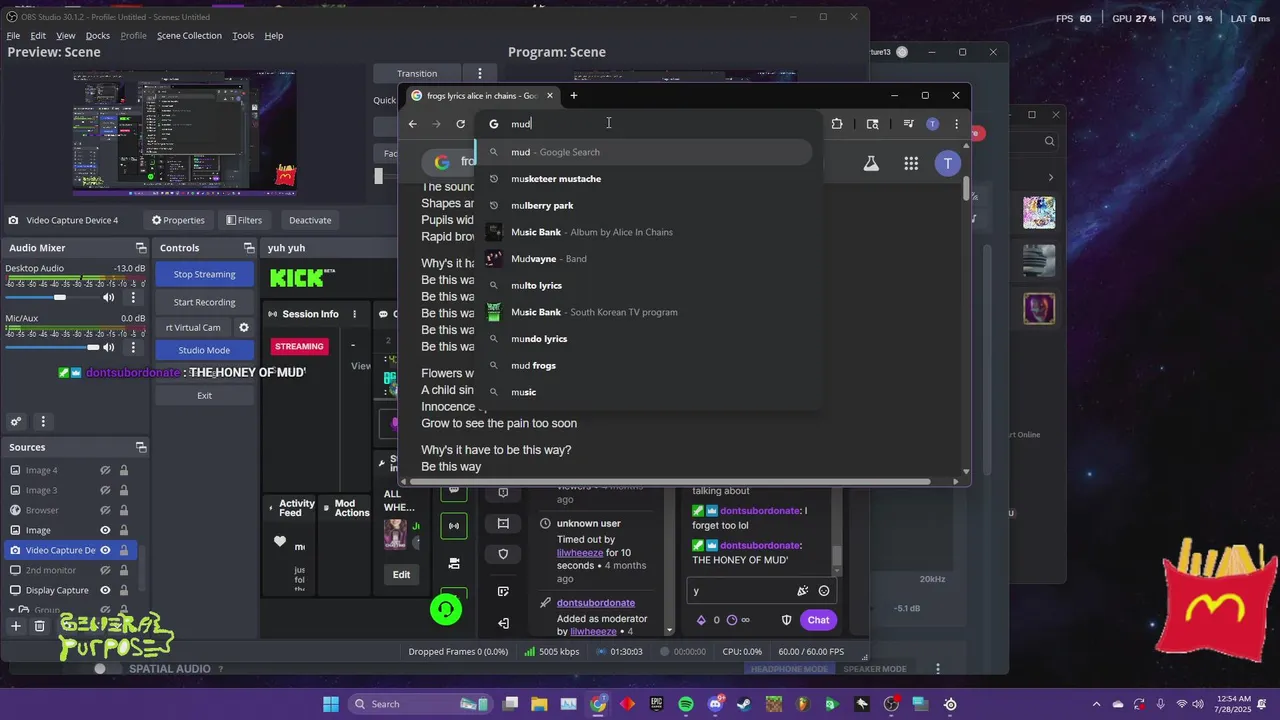Click the Windows taskbar Search box
The image size is (1280, 720).
(x=420, y=704)
